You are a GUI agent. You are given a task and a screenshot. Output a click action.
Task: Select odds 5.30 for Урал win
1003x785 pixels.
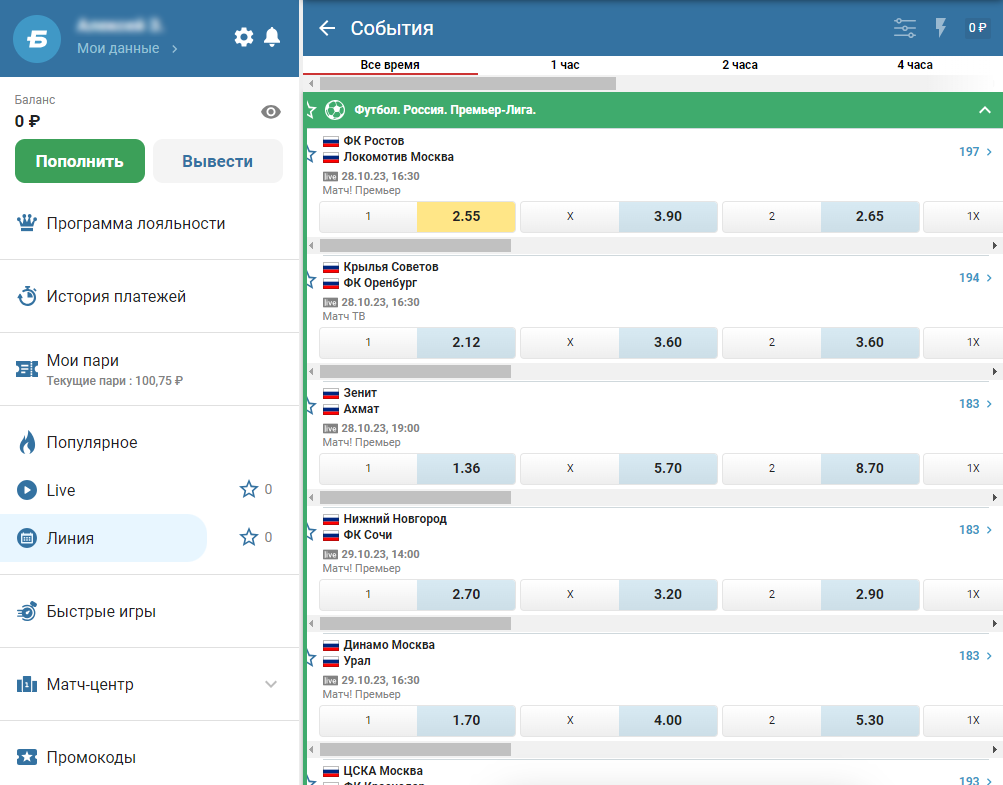tap(870, 720)
